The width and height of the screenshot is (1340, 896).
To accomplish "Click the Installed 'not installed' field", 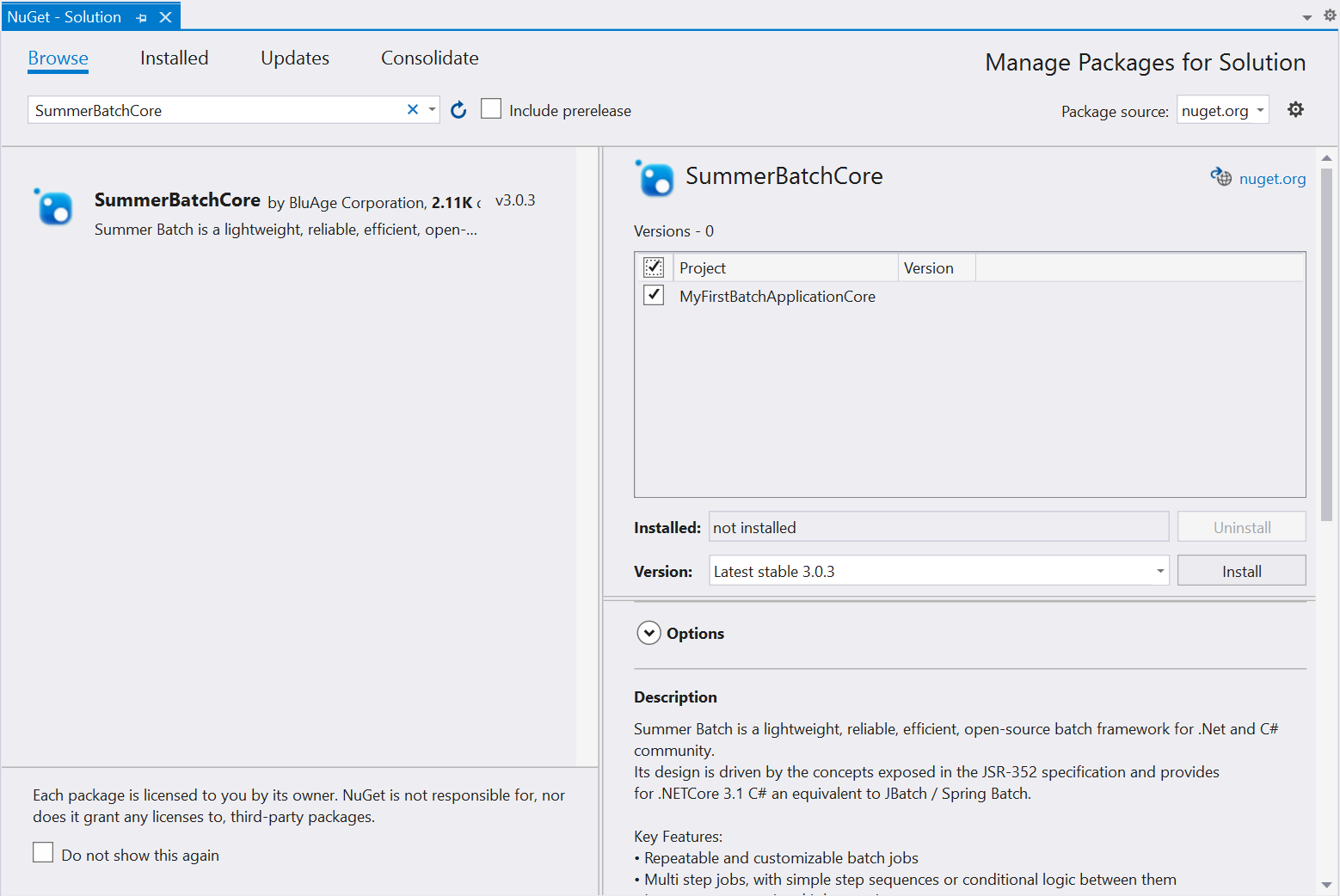I will 938,527.
